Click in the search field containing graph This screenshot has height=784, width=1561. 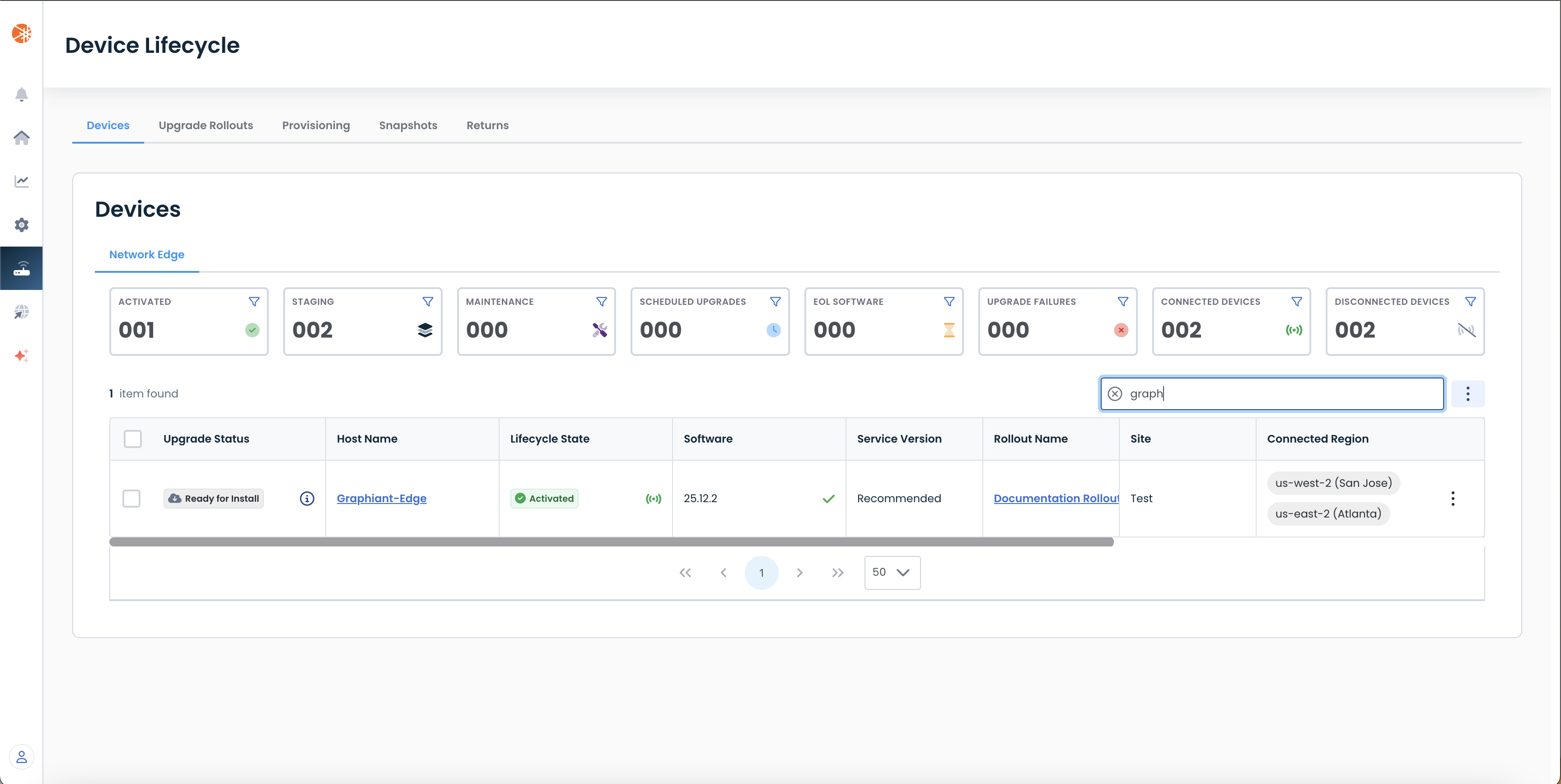[x=1272, y=394]
